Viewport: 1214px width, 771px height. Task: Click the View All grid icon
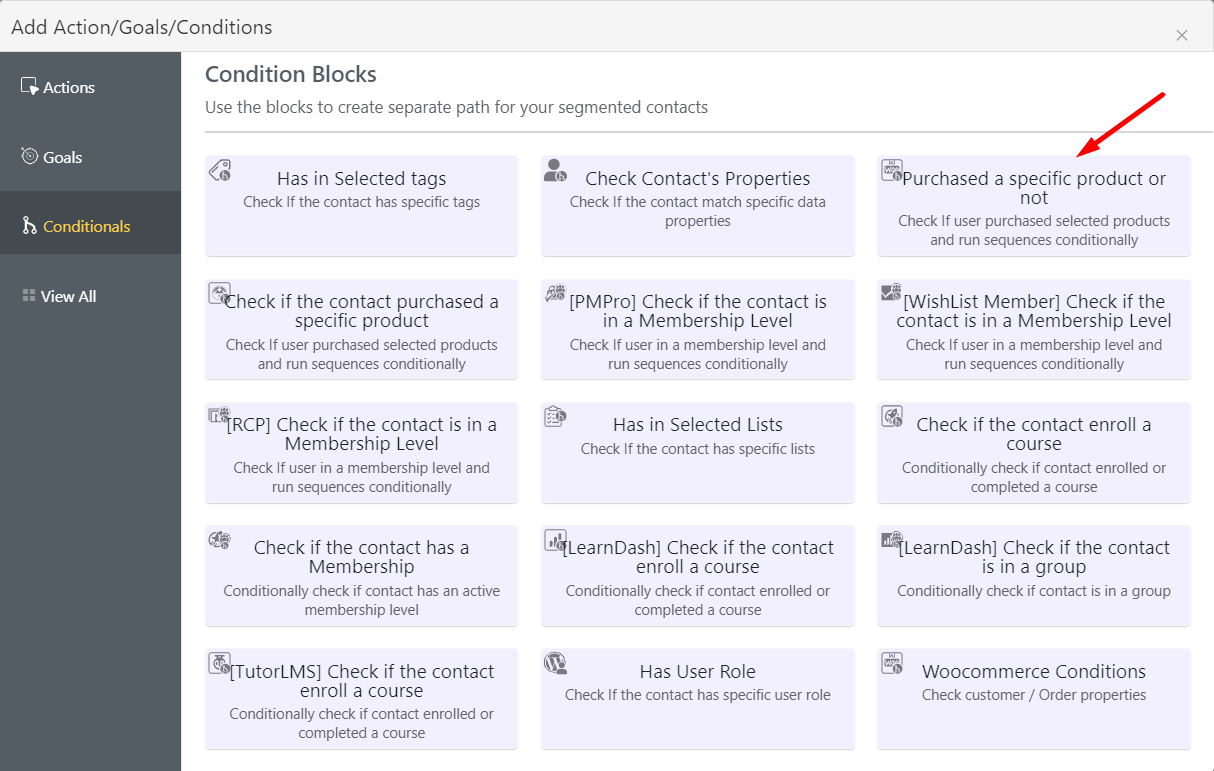29,296
